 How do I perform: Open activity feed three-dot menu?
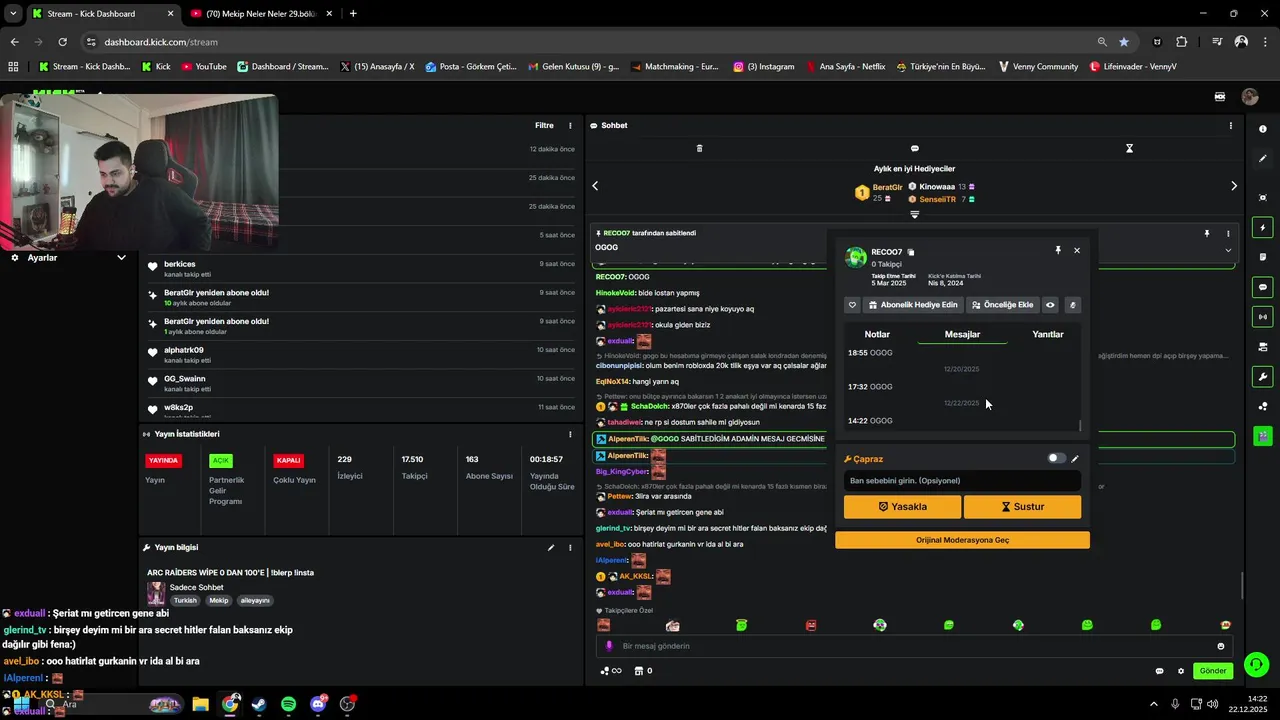click(x=571, y=125)
